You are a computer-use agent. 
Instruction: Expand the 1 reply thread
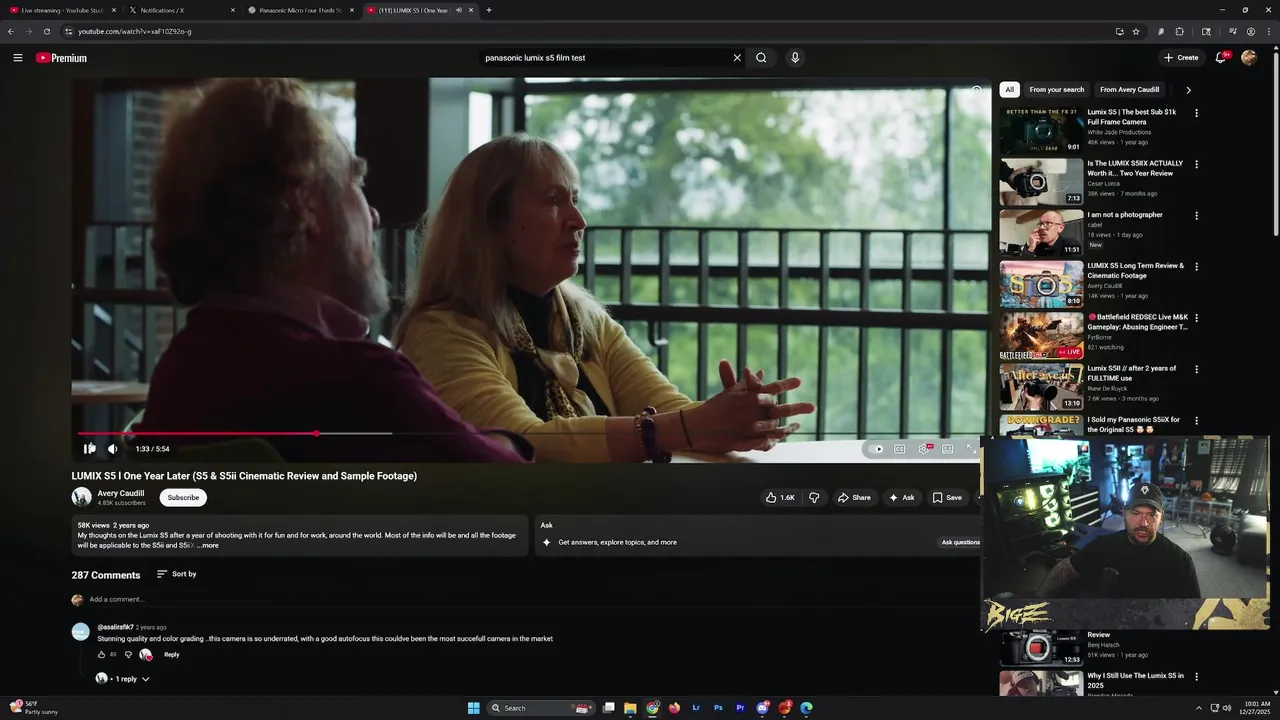click(x=124, y=679)
